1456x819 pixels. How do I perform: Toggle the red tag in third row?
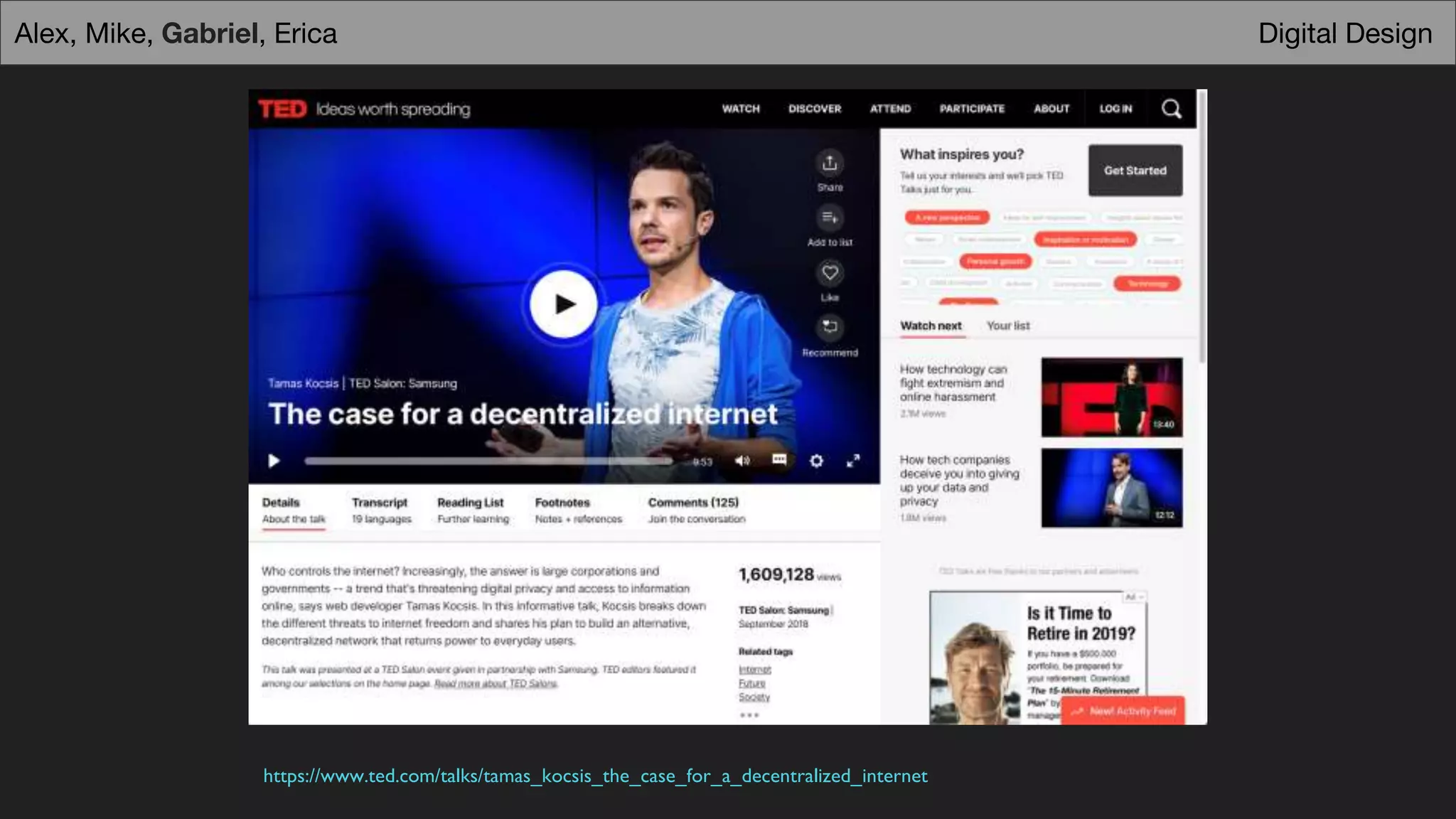pos(995,262)
